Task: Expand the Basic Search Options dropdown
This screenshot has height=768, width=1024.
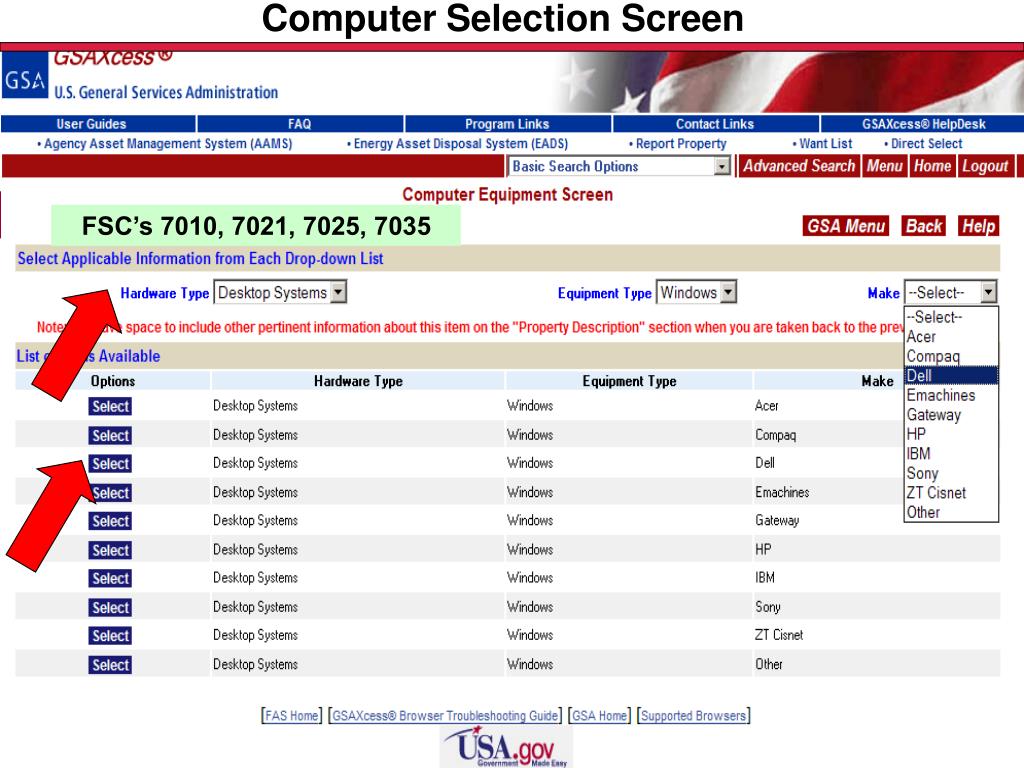Action: point(618,167)
